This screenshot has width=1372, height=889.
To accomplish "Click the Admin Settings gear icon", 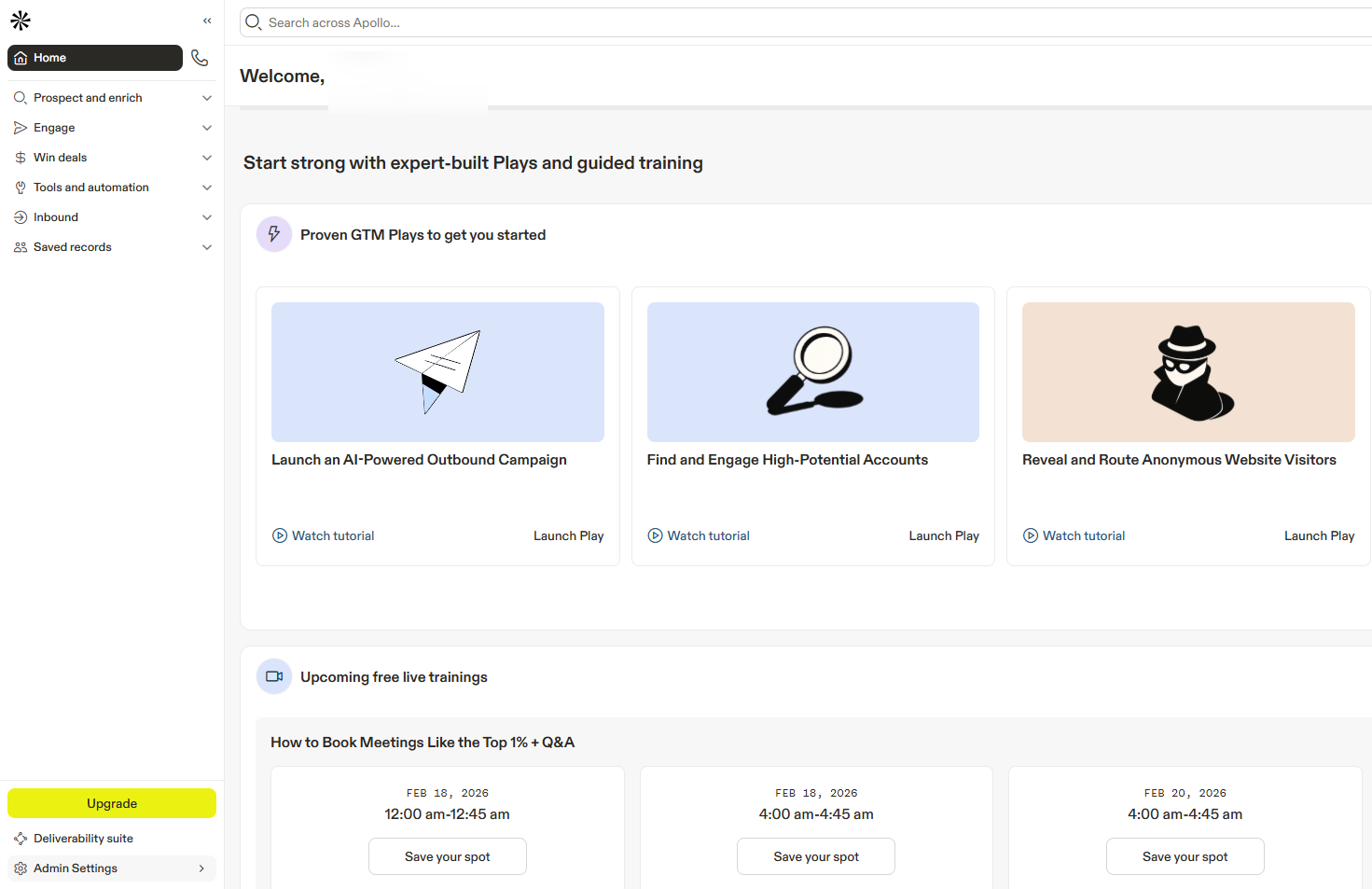I will (x=21, y=868).
